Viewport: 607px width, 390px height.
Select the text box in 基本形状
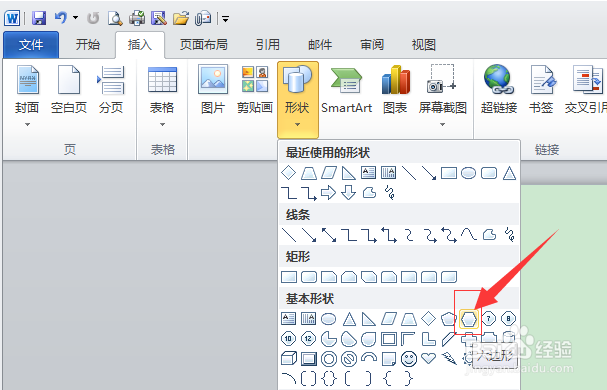(288, 319)
